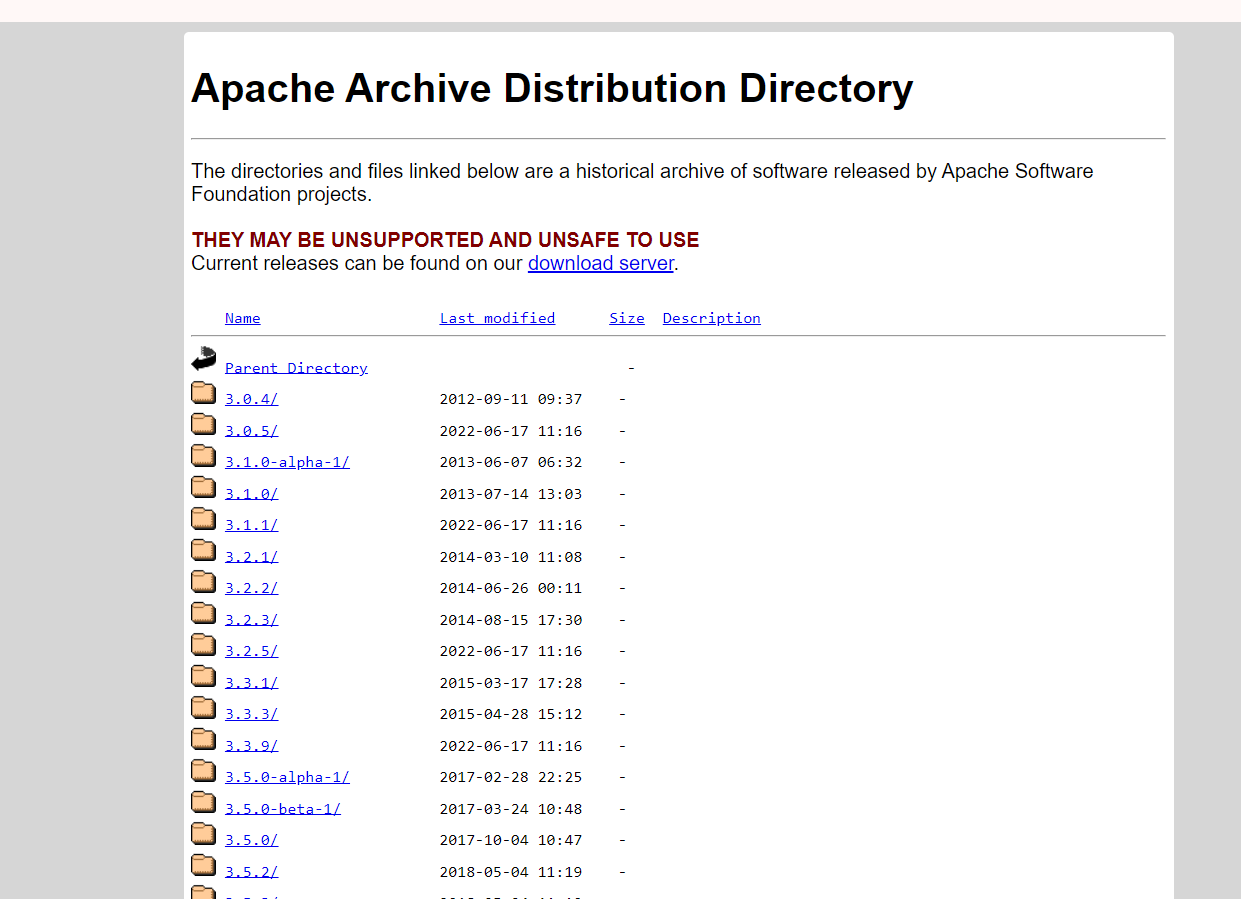Click the date 2012-09-11 09:37
The image size is (1241, 899).
(511, 399)
